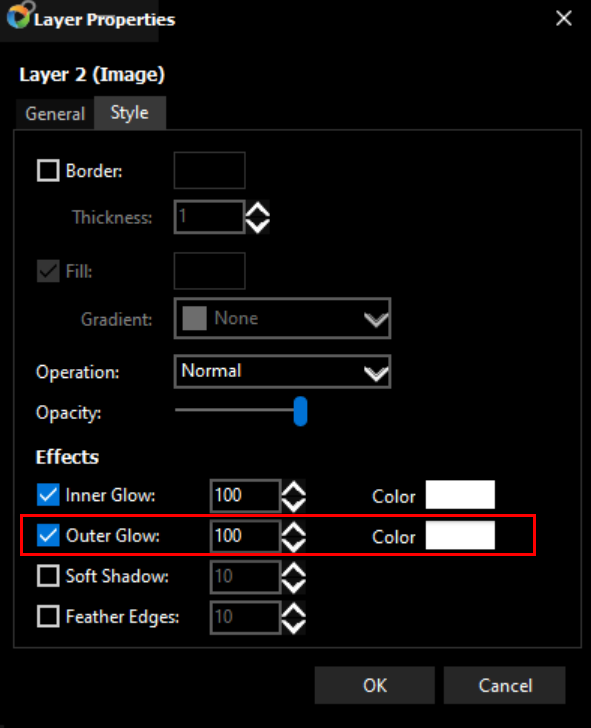Decrease Outer Glow value with down arrow
Viewport: 591px width, 728px height.
[293, 545]
